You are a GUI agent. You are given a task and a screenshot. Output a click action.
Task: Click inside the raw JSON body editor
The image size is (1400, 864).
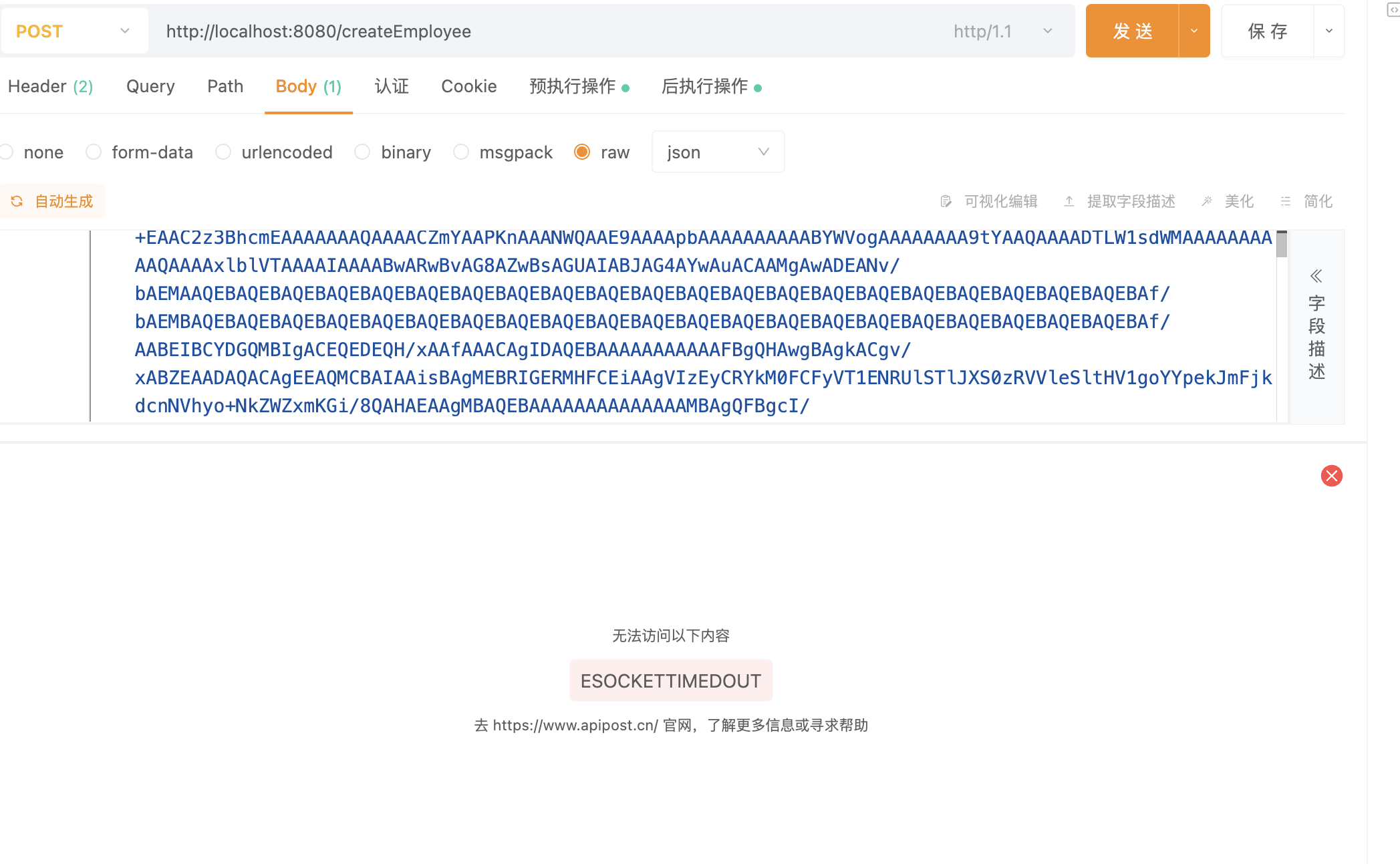(x=682, y=326)
